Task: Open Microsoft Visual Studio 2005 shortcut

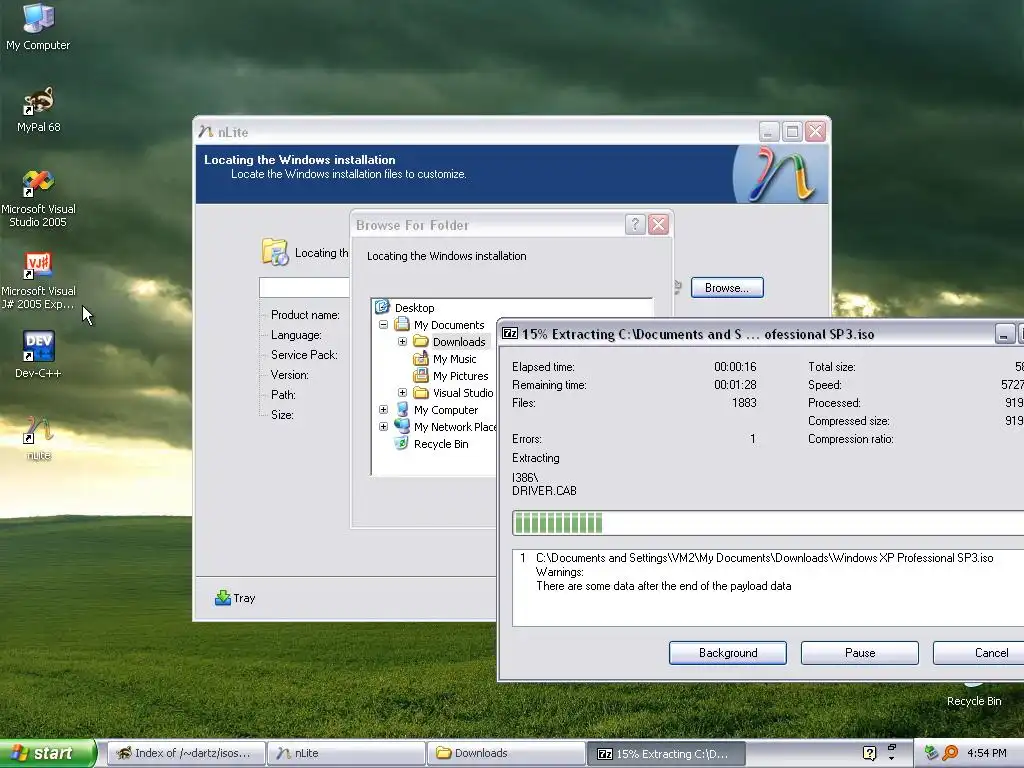Action: pyautogui.click(x=38, y=198)
